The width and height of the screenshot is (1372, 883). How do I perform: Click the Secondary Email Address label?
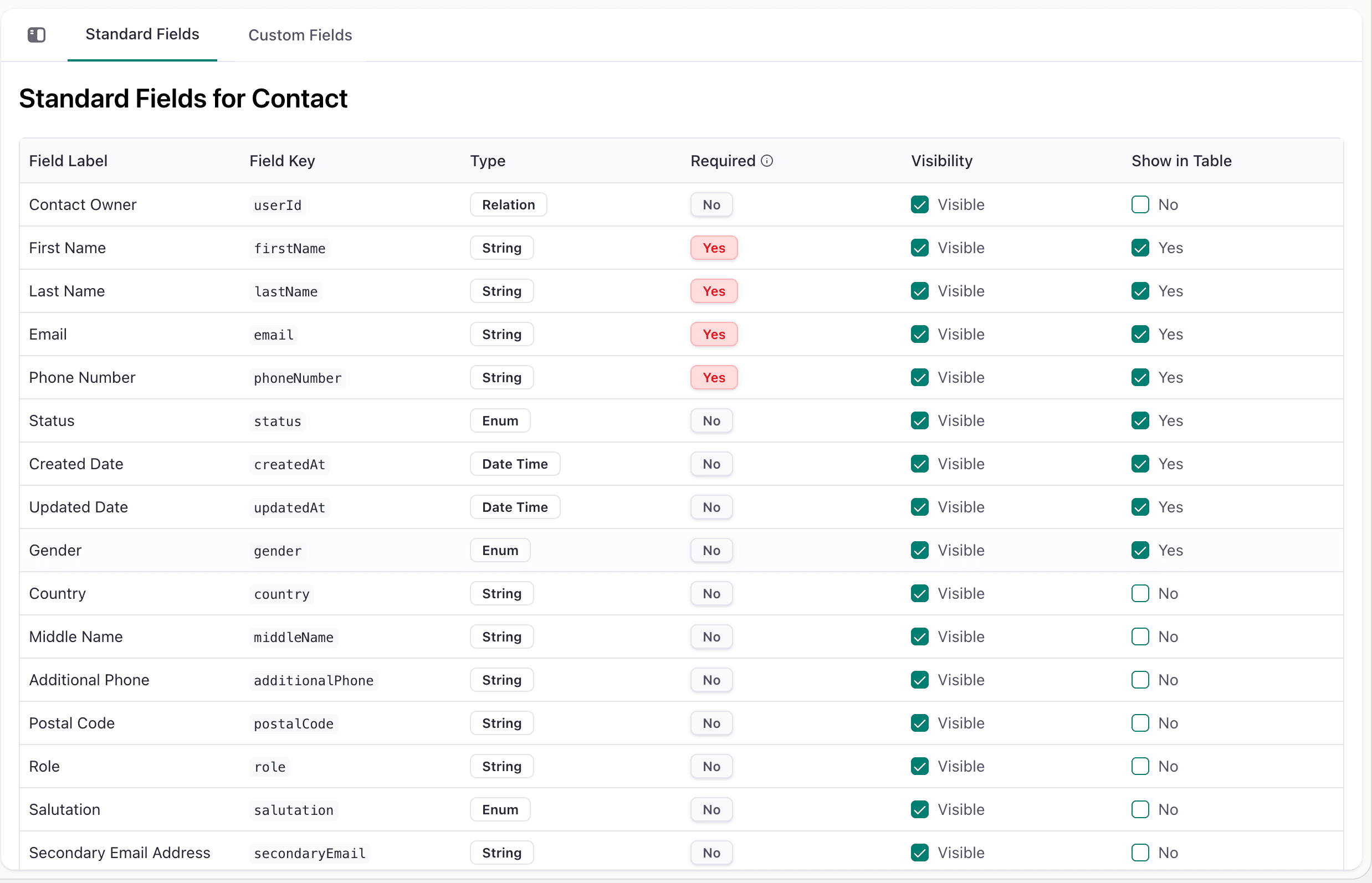pyautogui.click(x=119, y=853)
